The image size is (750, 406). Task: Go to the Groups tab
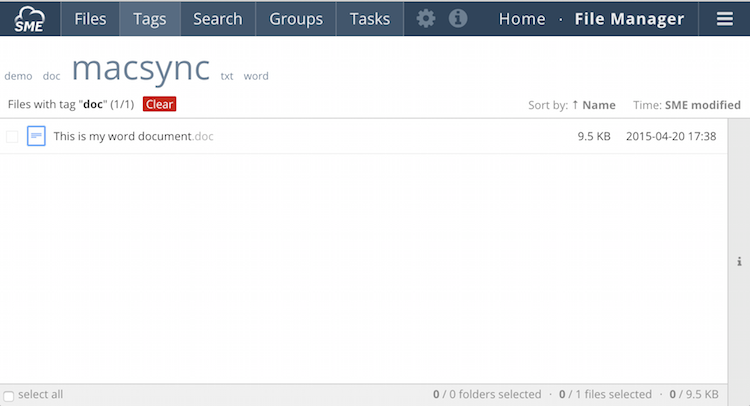pos(296,19)
